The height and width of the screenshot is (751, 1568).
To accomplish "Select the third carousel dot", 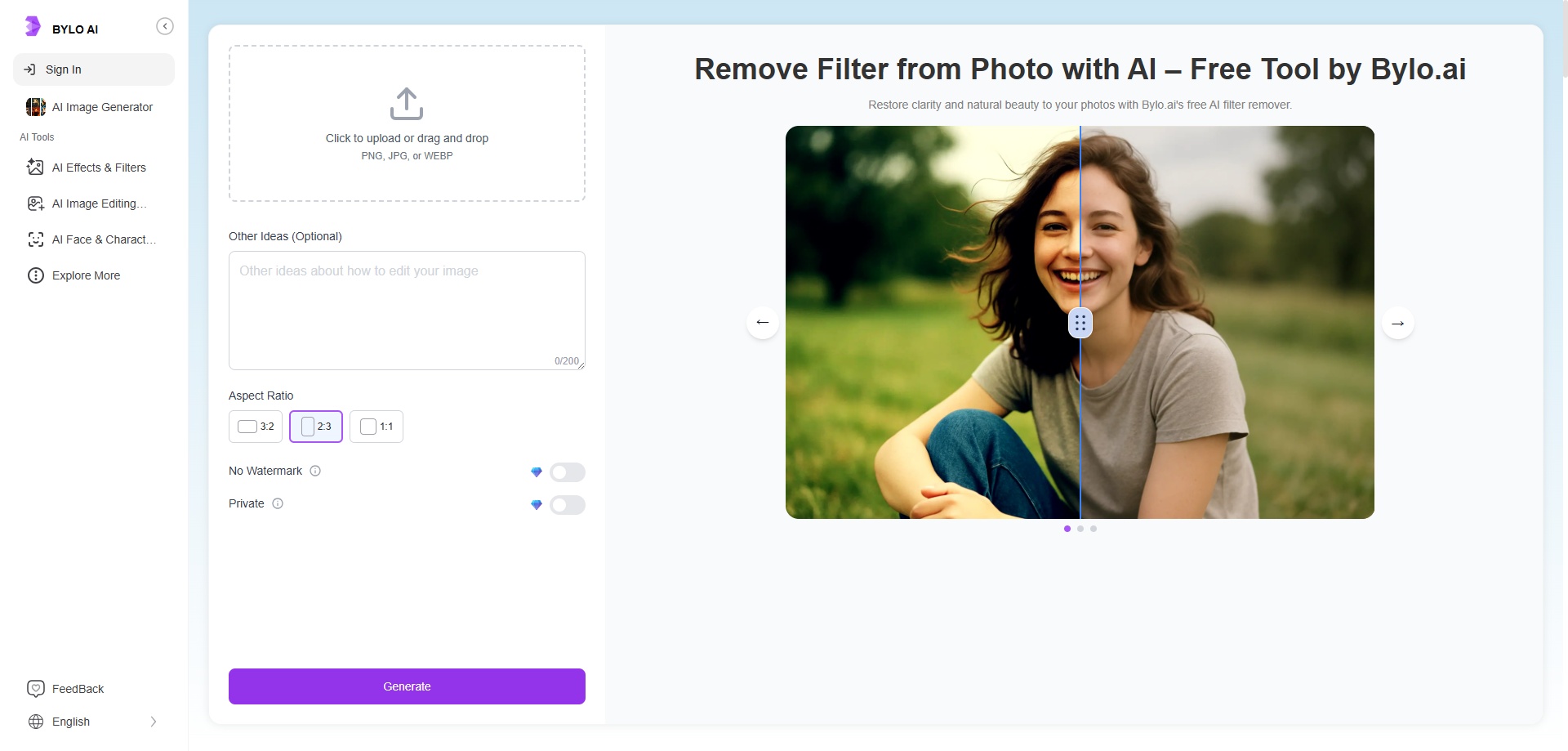I will click(1094, 529).
